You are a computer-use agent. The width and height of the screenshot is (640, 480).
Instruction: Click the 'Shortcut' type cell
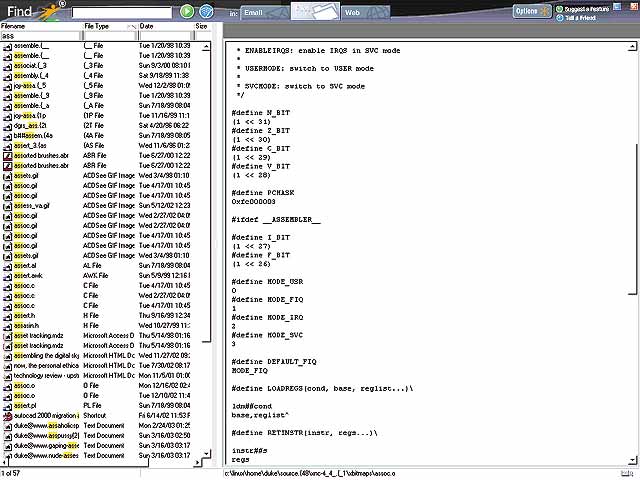pyautogui.click(x=95, y=416)
